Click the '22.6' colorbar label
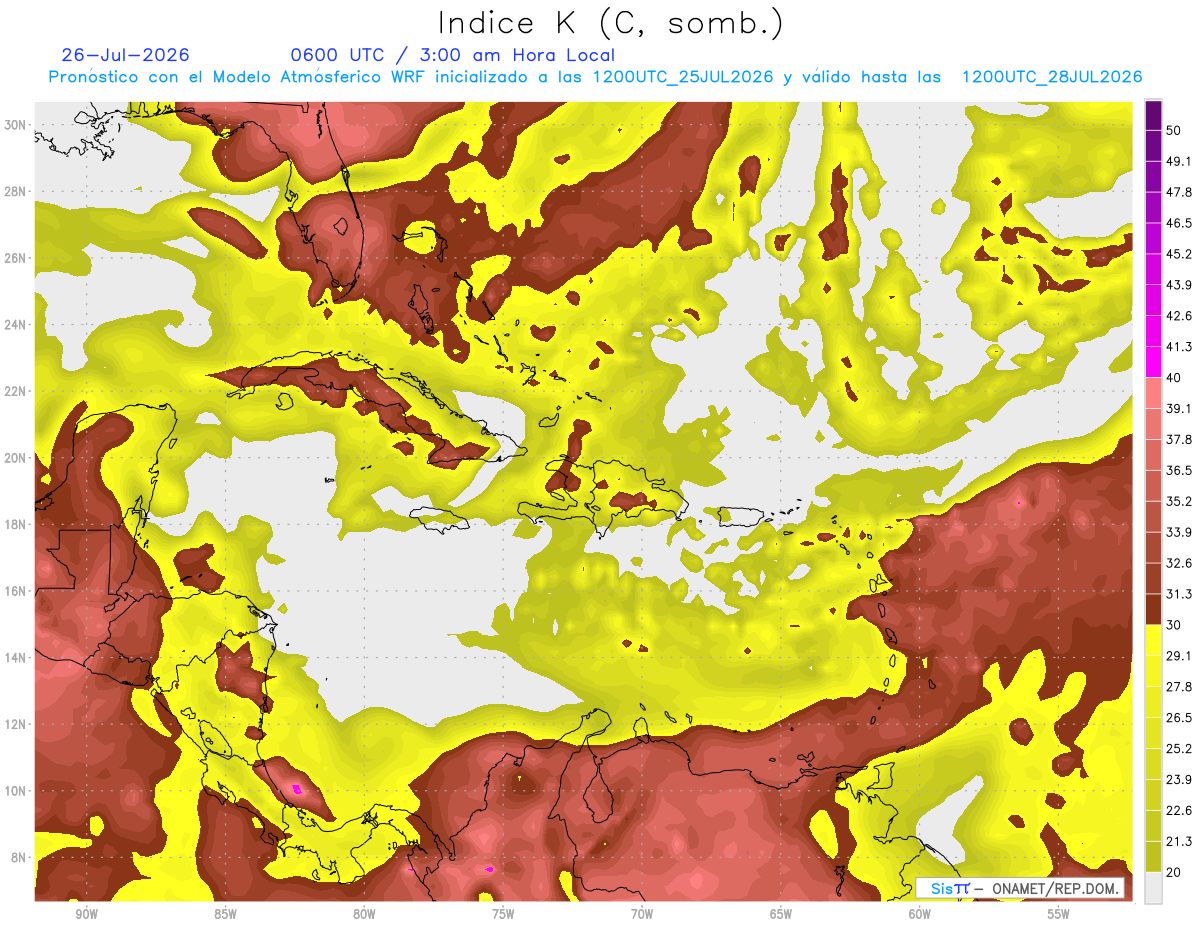 point(1179,810)
